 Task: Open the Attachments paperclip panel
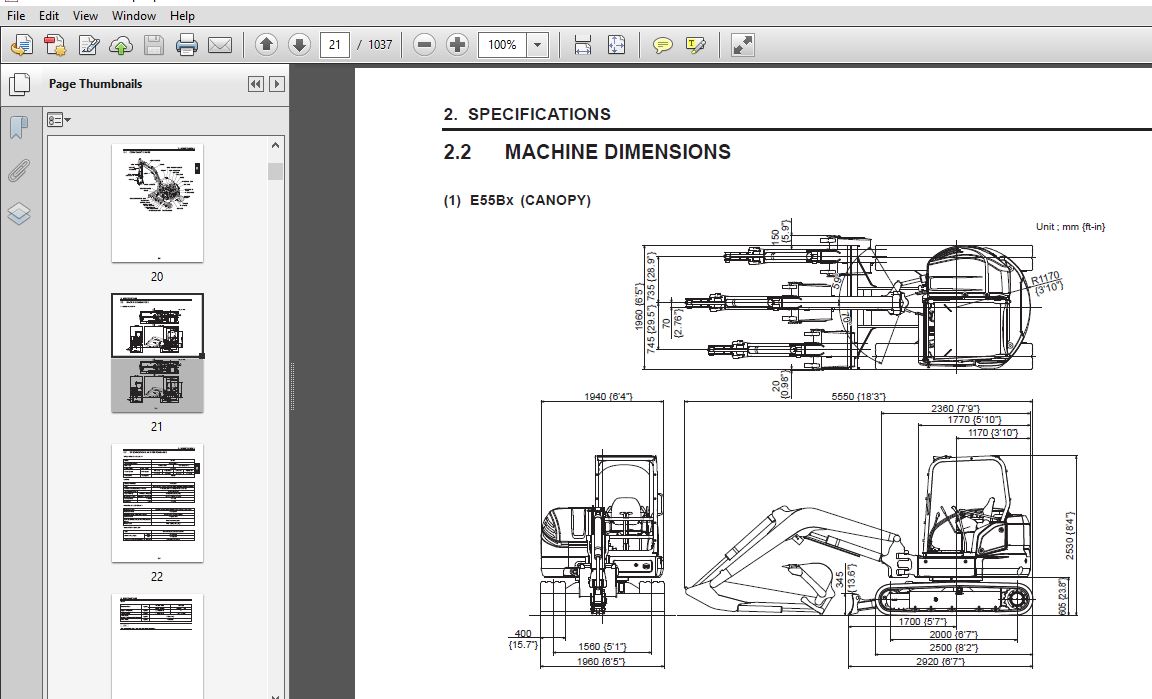19,171
